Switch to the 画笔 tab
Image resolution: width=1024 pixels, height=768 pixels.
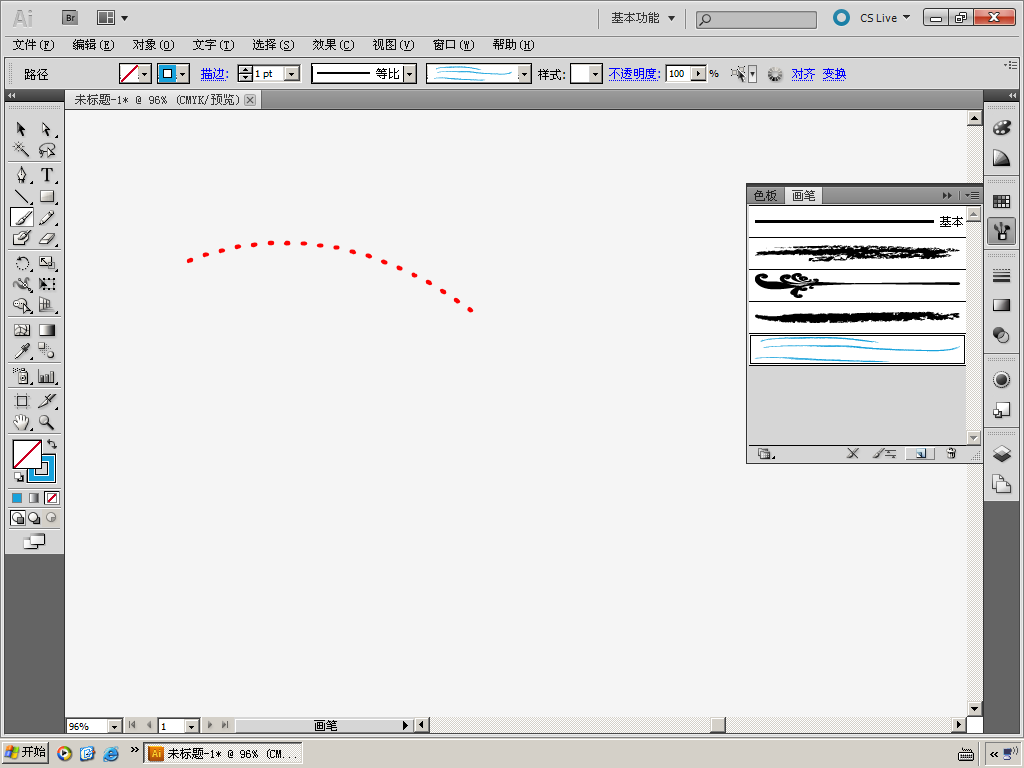pyautogui.click(x=803, y=195)
